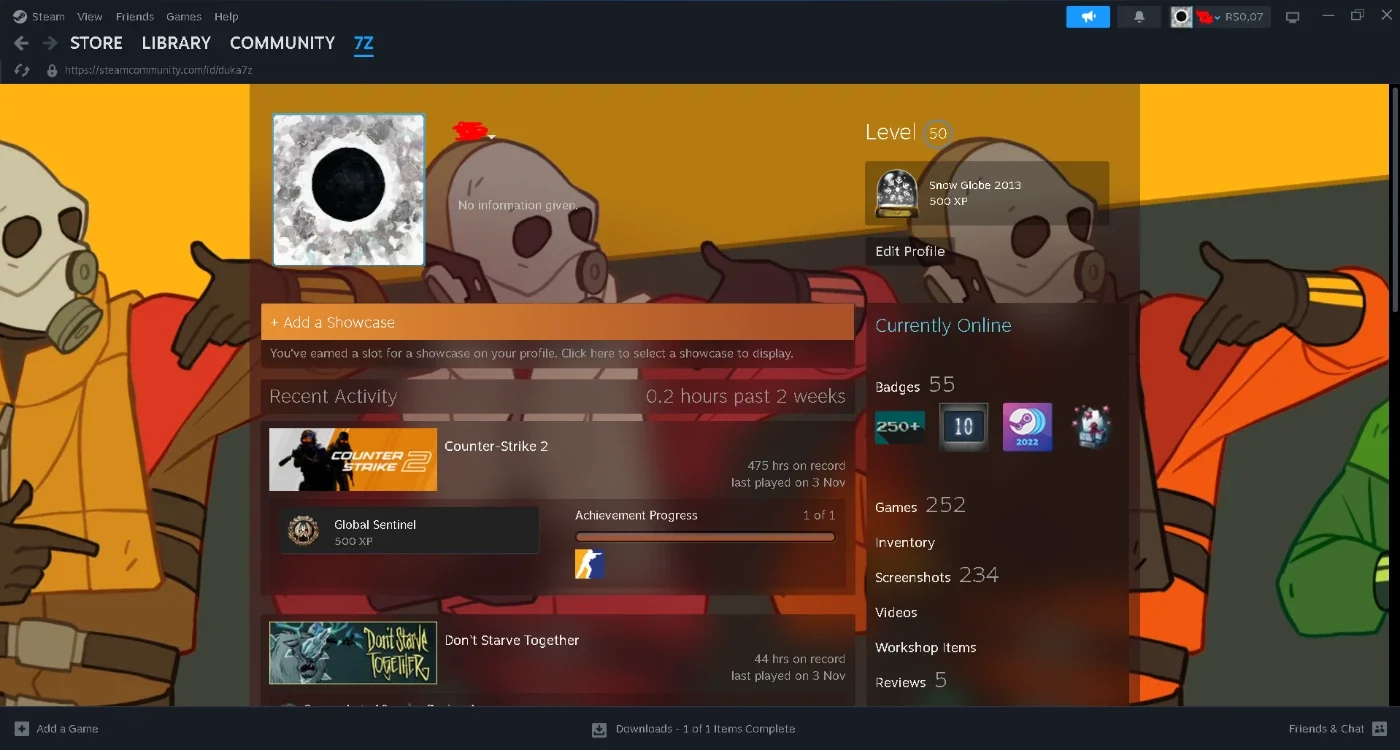Click the CS2 achievement progress bar
The image size is (1400, 750).
point(705,537)
